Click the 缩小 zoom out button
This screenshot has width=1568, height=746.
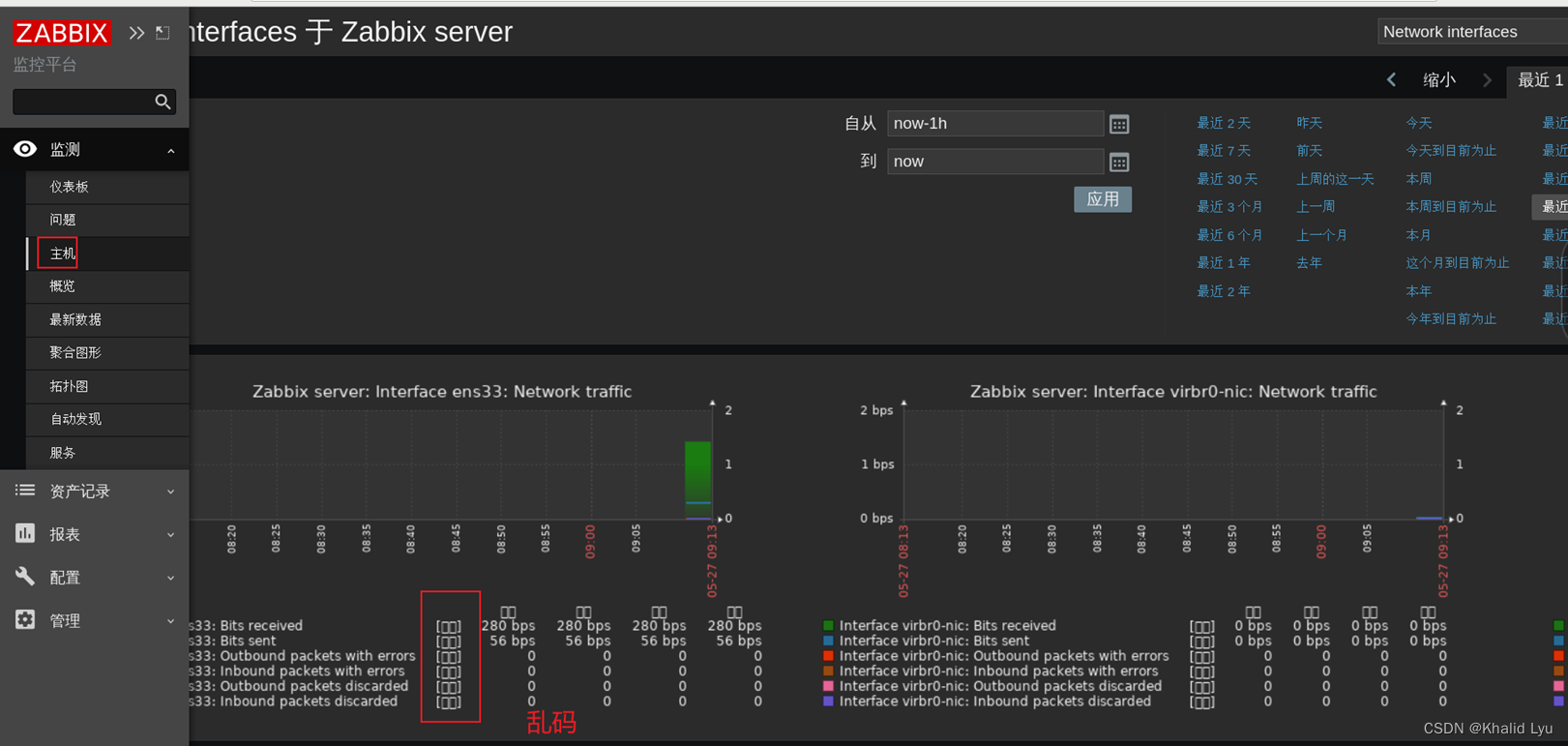[1439, 80]
